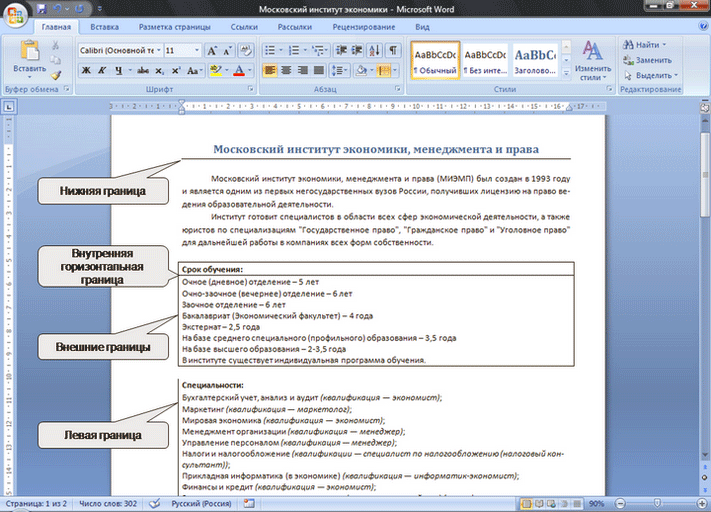The height and width of the screenshot is (512, 711).
Task: Toggle underline (Ч) formatting
Action: coord(118,70)
